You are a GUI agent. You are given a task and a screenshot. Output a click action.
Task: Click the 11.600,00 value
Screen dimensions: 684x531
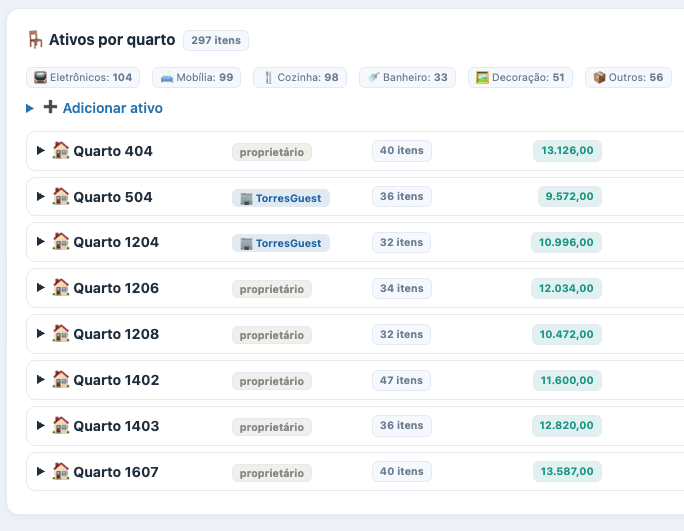coord(567,380)
